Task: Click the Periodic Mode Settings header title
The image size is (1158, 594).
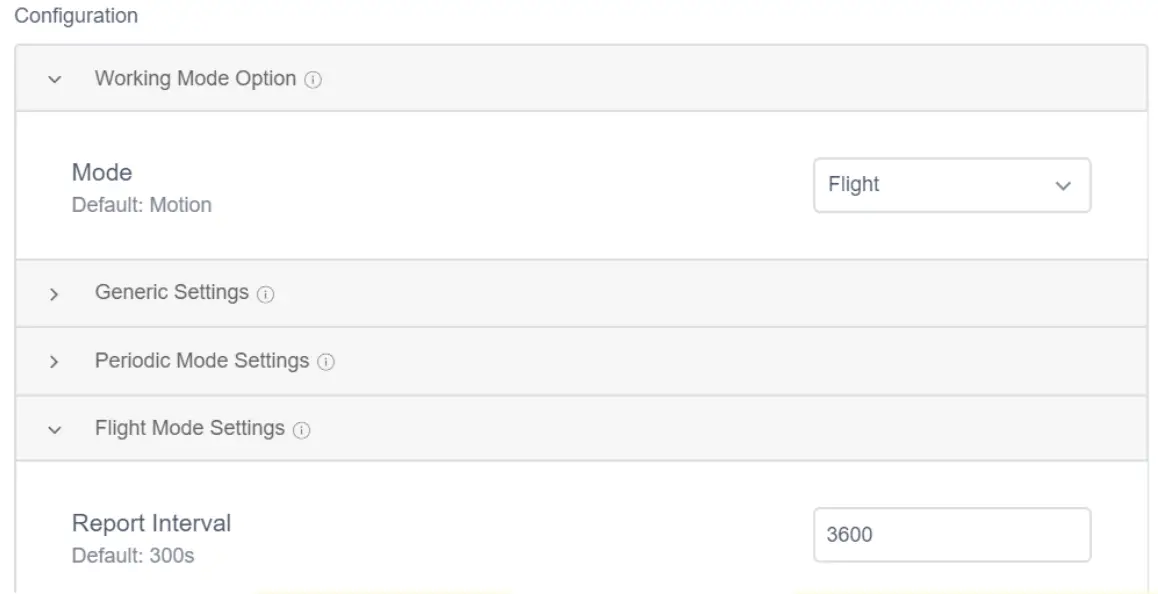Action: pyautogui.click(x=202, y=361)
